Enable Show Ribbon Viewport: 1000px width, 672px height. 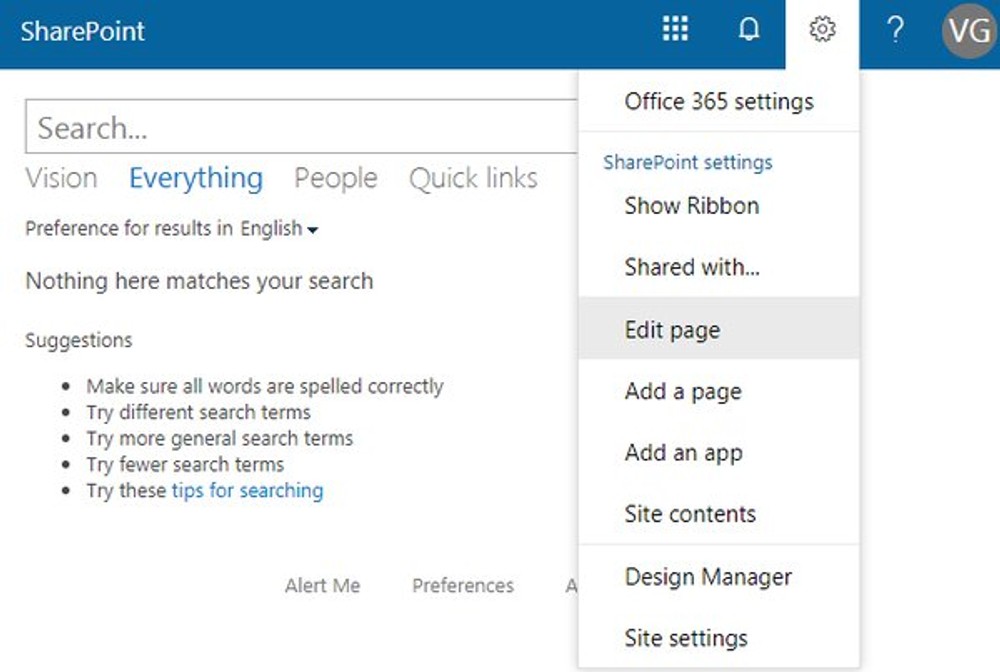click(692, 205)
